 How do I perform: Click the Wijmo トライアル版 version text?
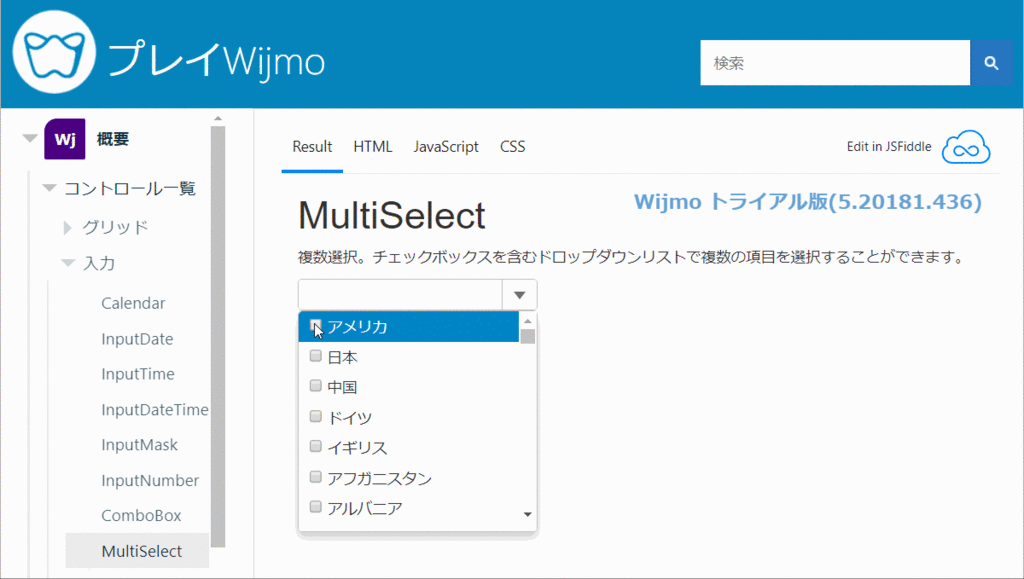pyautogui.click(x=808, y=202)
